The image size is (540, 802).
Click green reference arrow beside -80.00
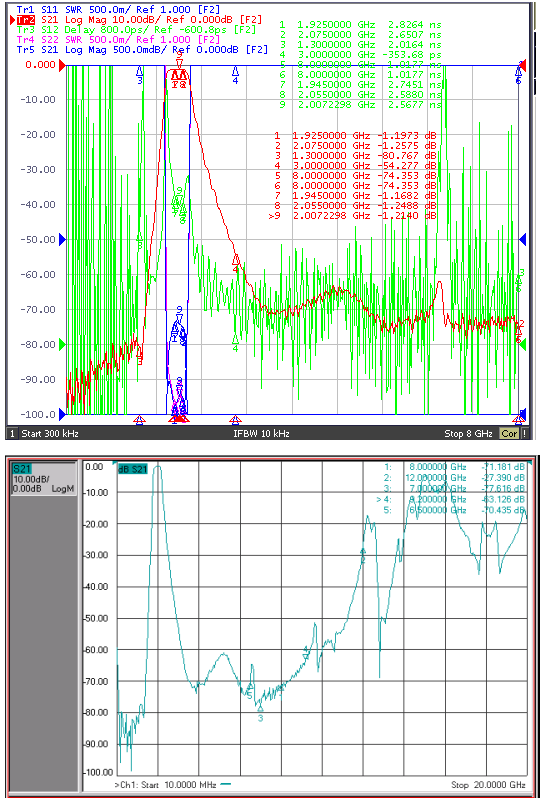pos(62,345)
